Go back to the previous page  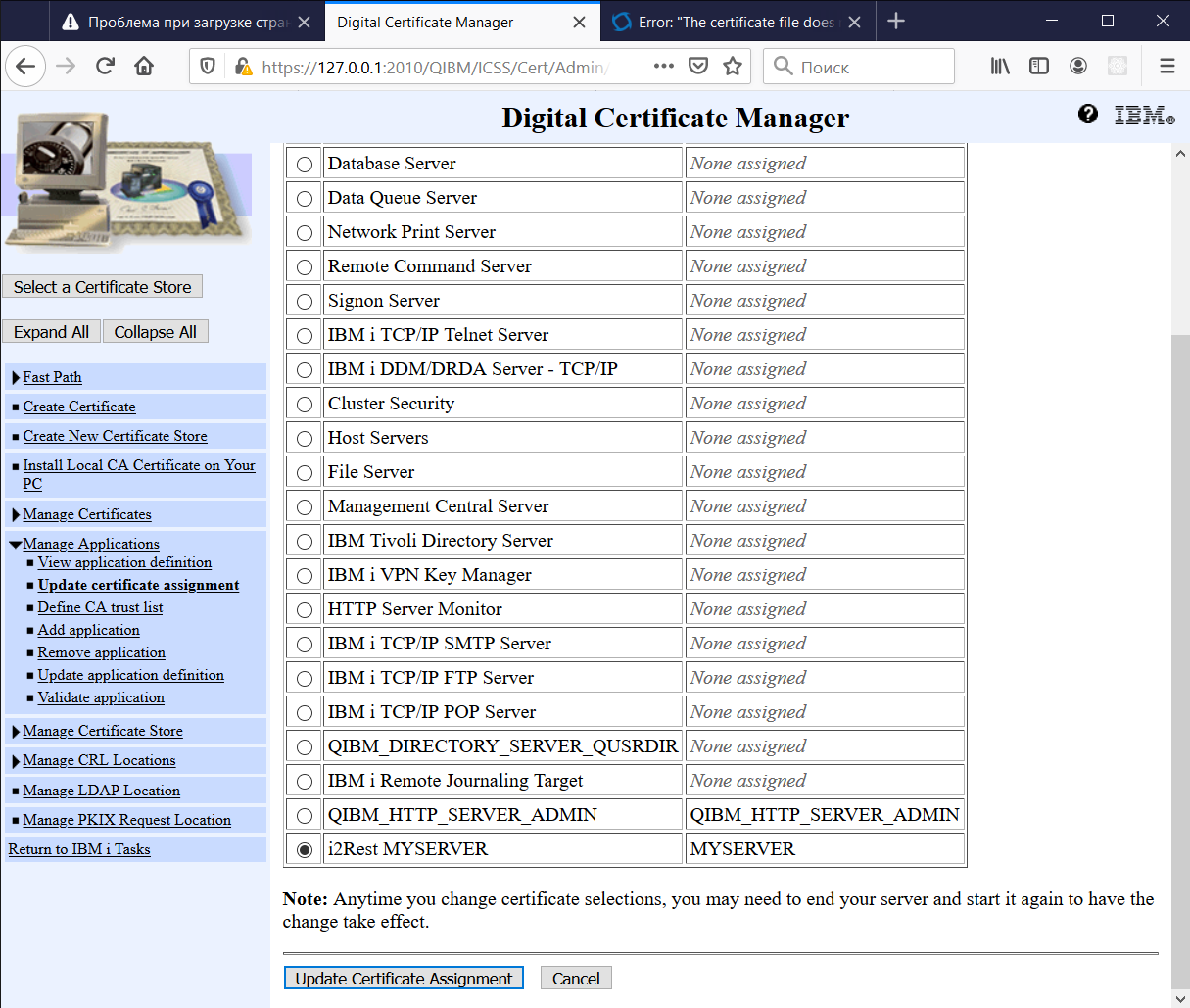26,67
